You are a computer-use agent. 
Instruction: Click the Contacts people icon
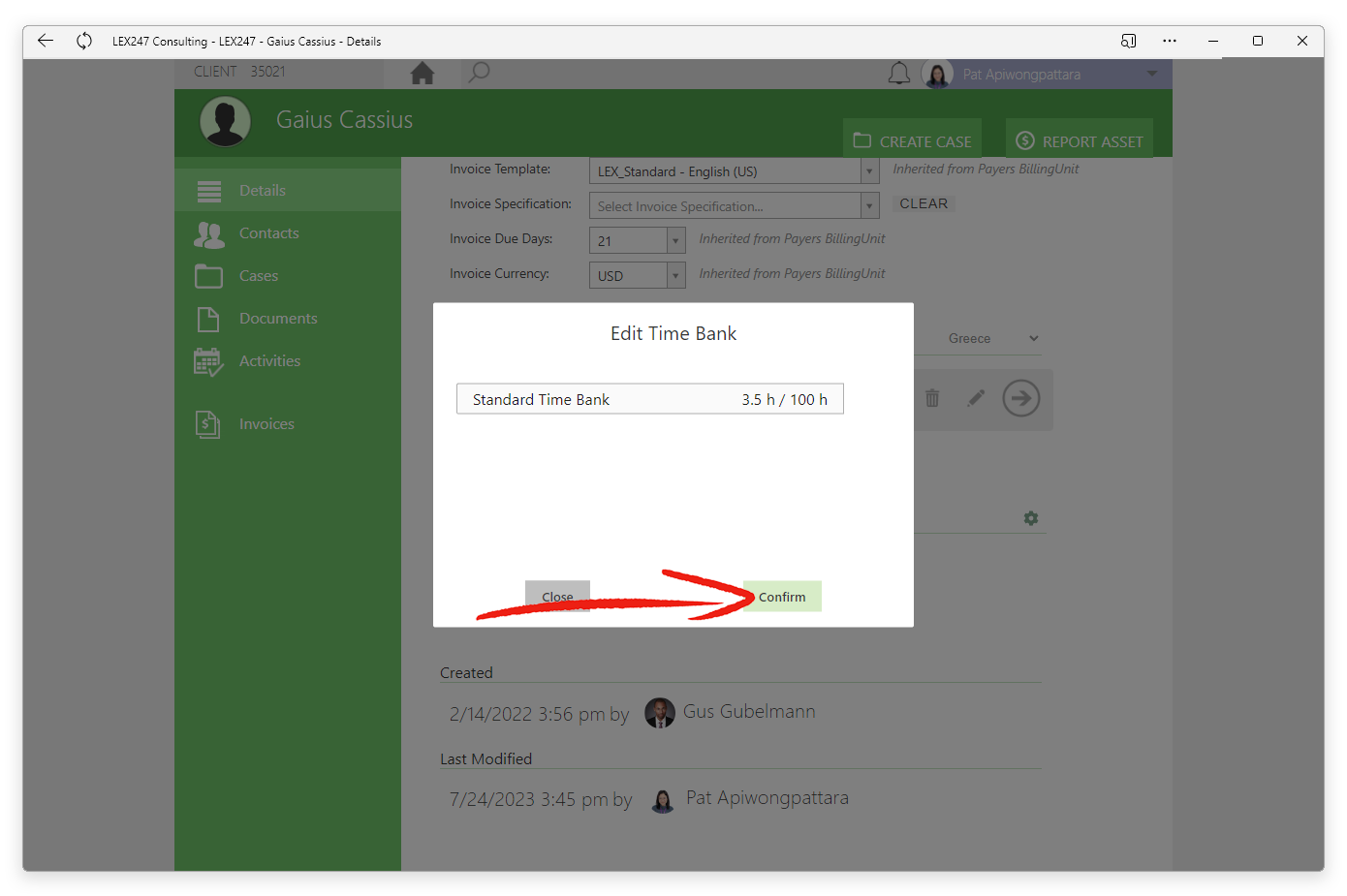click(209, 233)
